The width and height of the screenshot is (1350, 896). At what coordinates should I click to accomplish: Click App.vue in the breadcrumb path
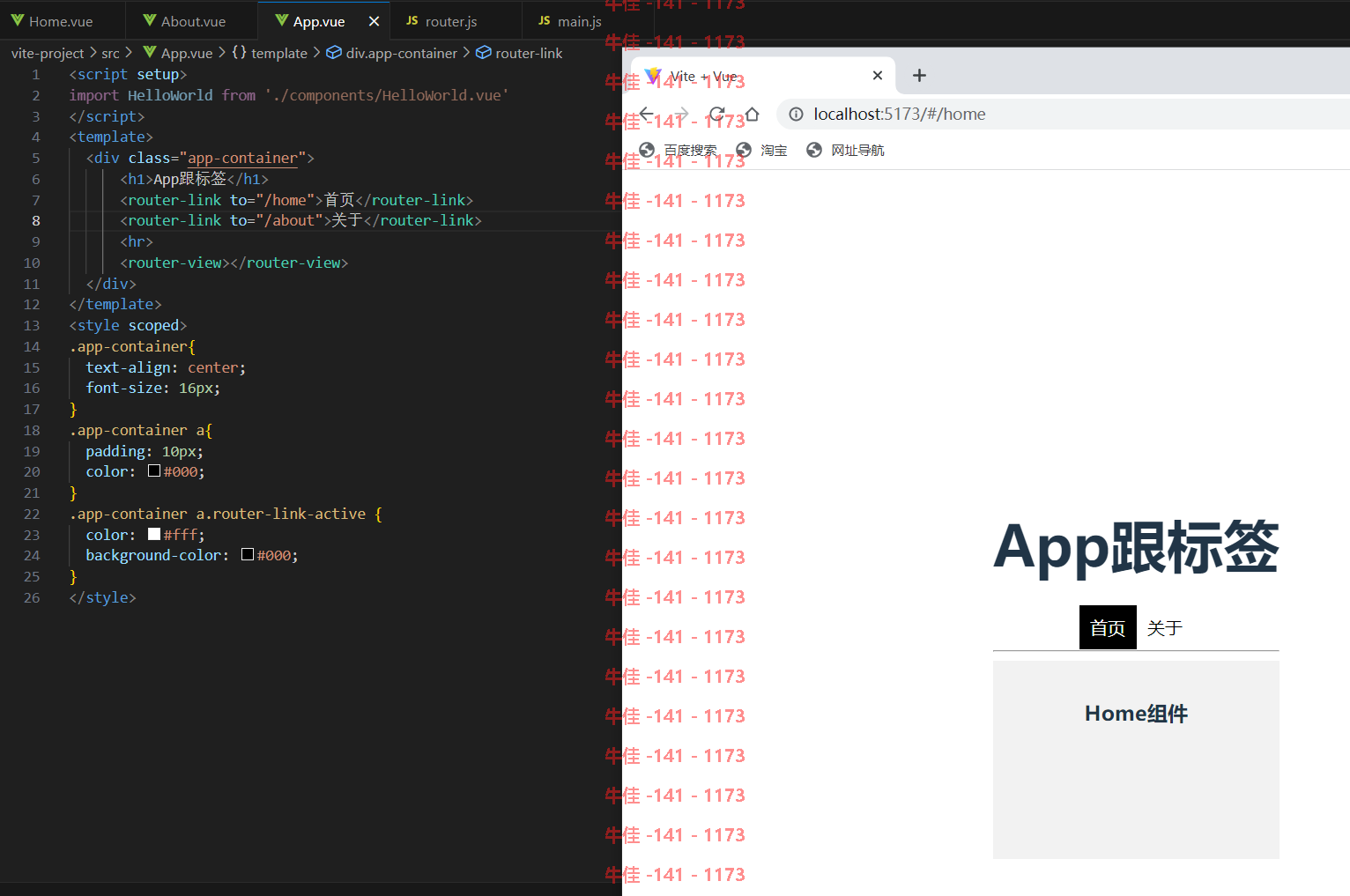[x=187, y=53]
